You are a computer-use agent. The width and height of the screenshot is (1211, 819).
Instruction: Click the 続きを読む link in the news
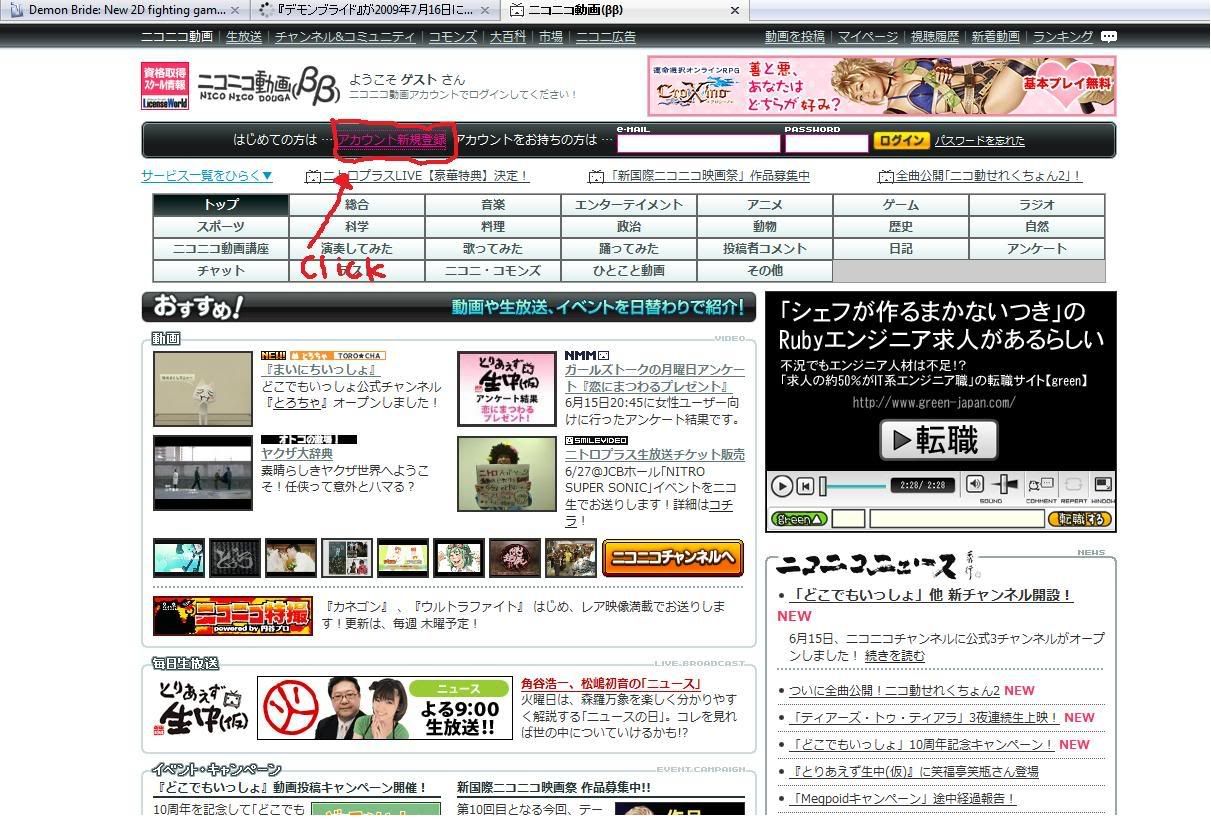coord(895,656)
